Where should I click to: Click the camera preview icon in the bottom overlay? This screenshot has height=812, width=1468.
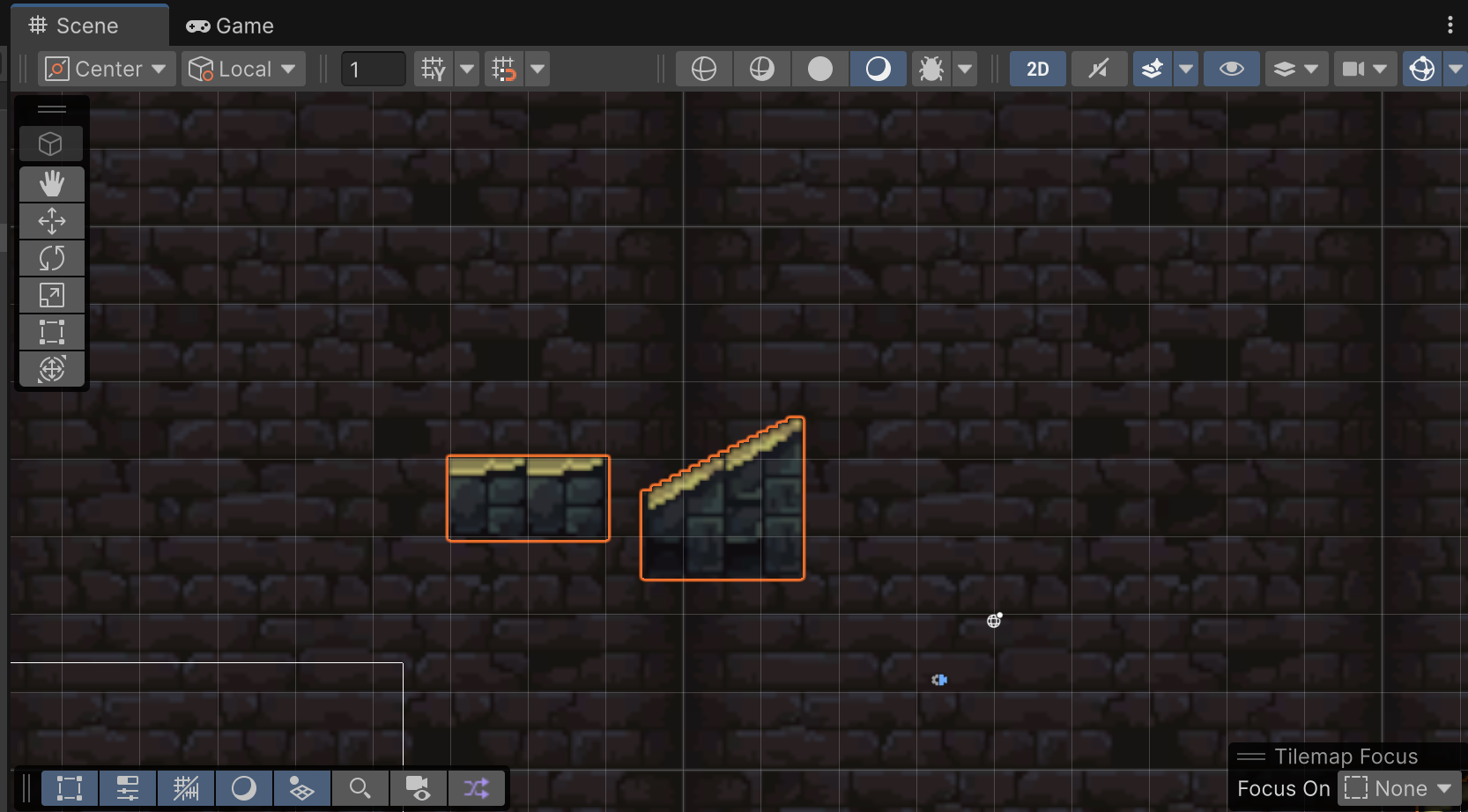click(419, 788)
